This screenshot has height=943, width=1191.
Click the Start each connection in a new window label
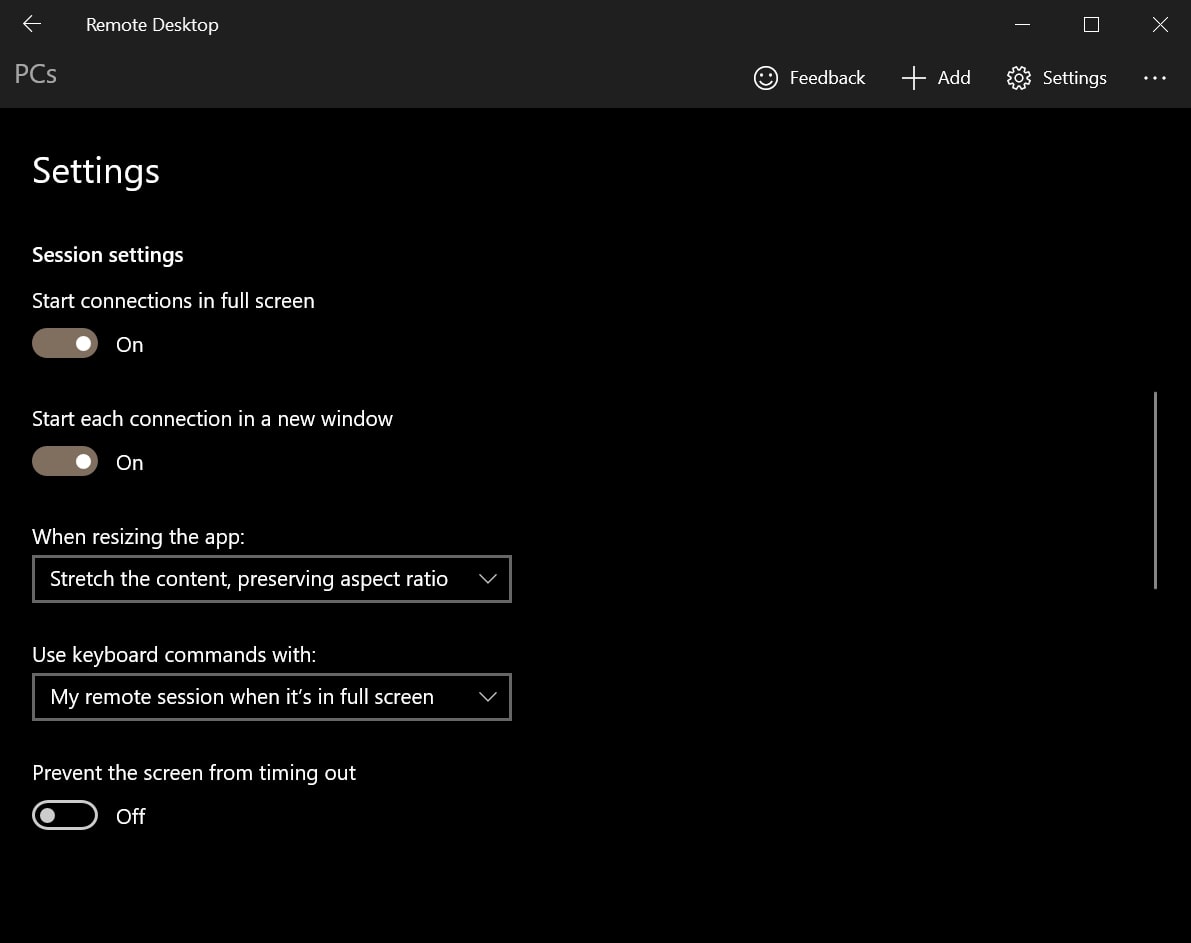212,419
